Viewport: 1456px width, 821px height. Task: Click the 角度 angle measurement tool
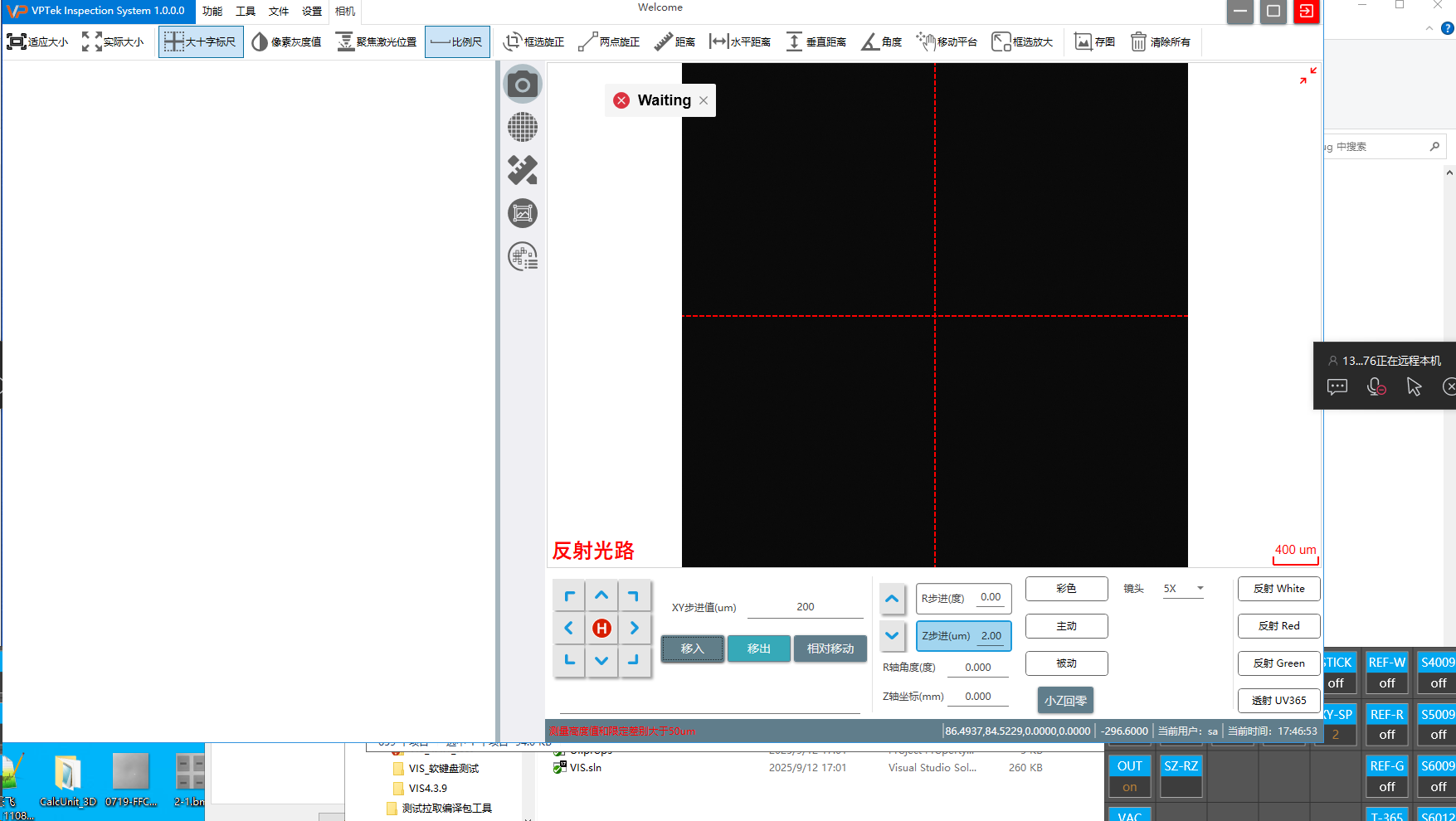pyautogui.click(x=881, y=41)
